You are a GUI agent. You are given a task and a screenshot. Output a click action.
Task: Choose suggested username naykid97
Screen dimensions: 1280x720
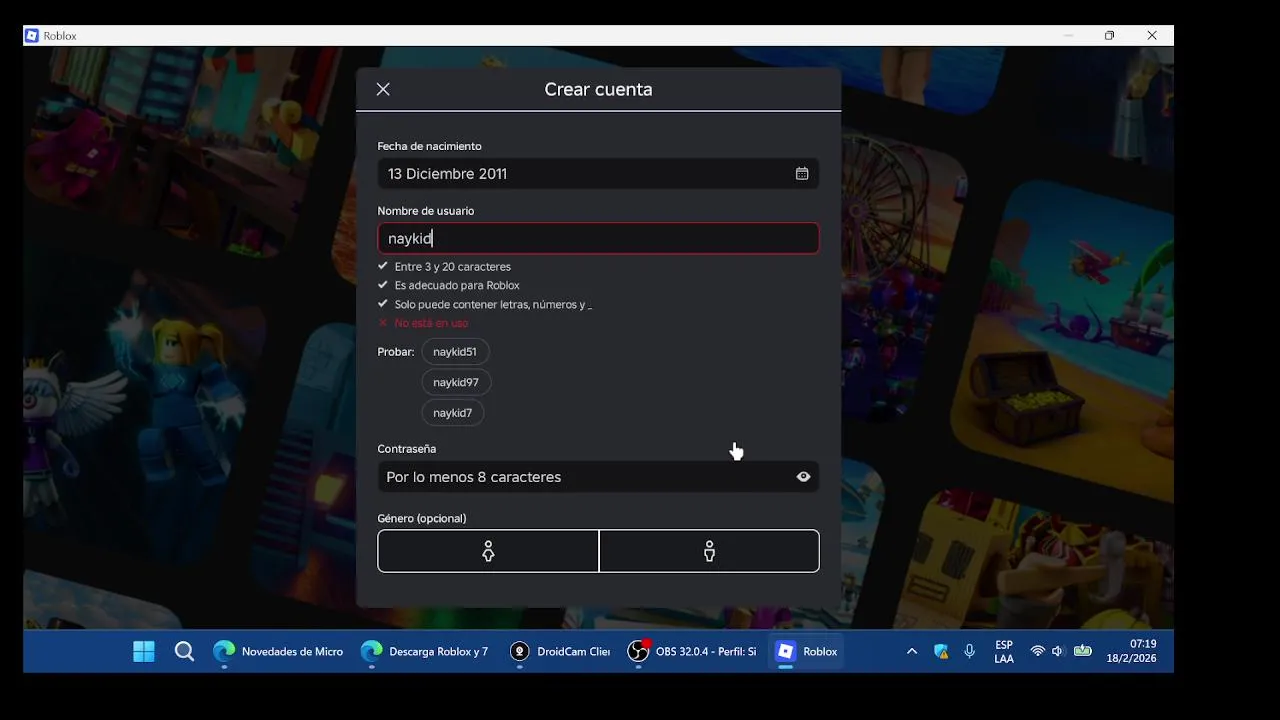point(456,382)
